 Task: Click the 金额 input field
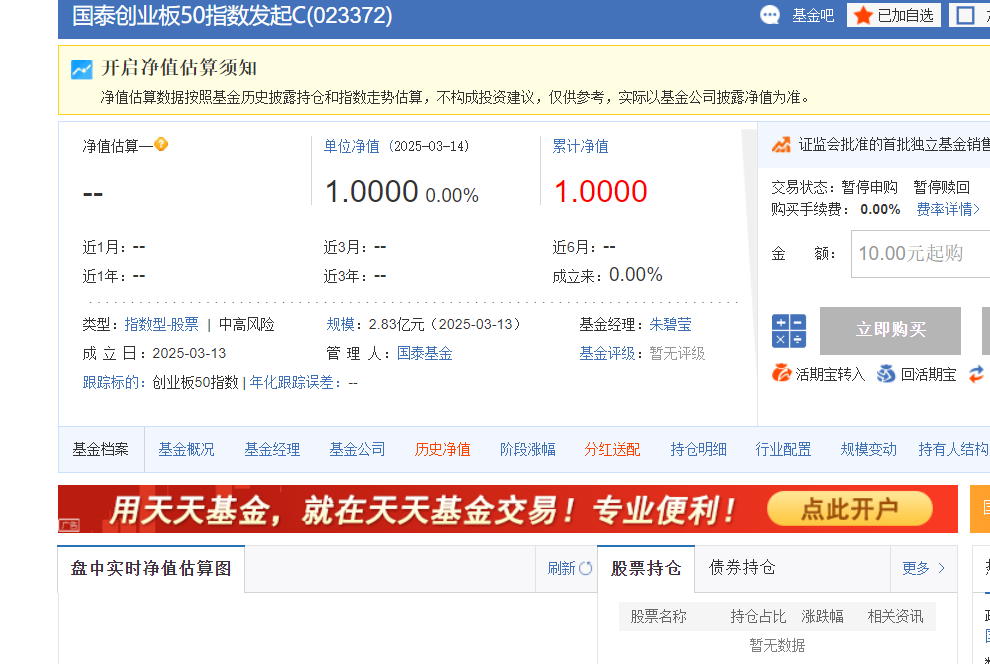pos(921,254)
